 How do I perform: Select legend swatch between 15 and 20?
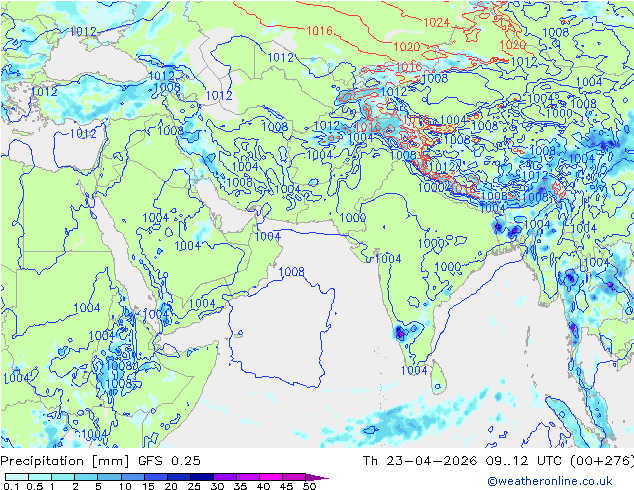click(156, 477)
